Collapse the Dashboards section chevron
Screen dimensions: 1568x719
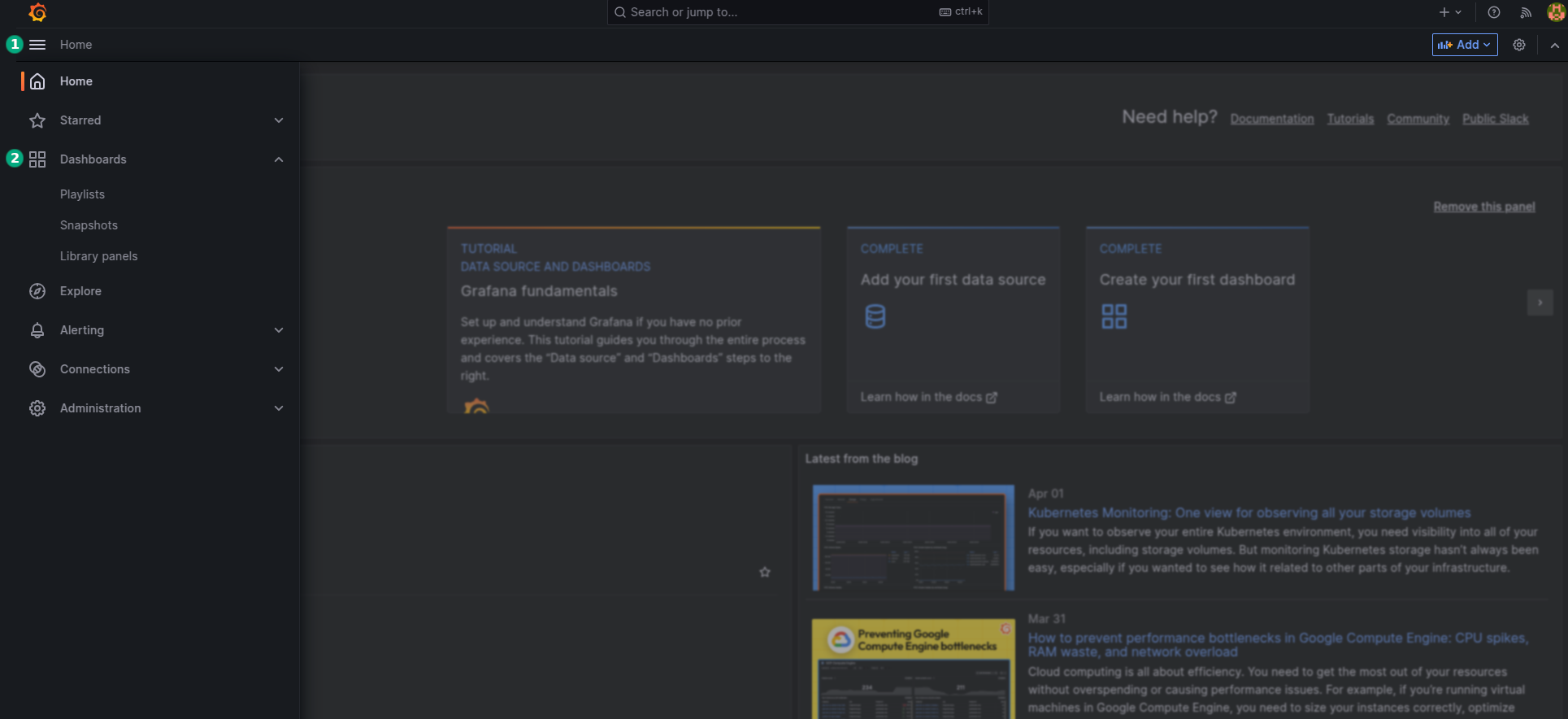click(x=279, y=159)
